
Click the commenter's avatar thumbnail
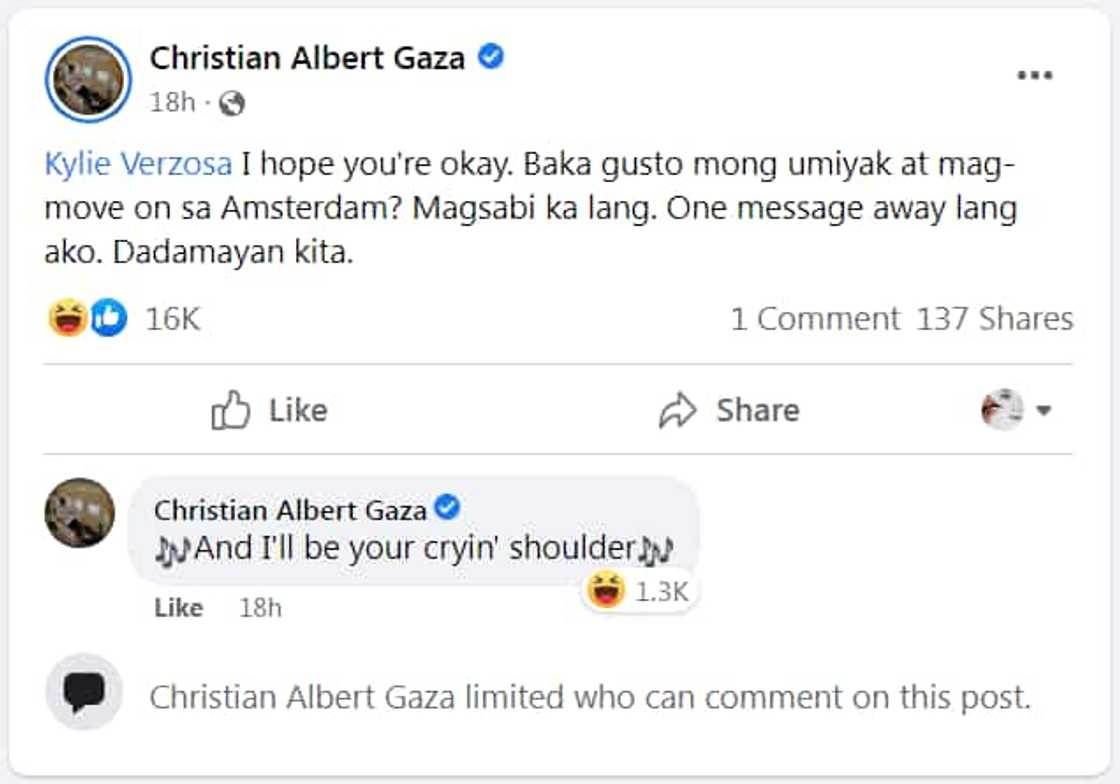click(x=80, y=513)
